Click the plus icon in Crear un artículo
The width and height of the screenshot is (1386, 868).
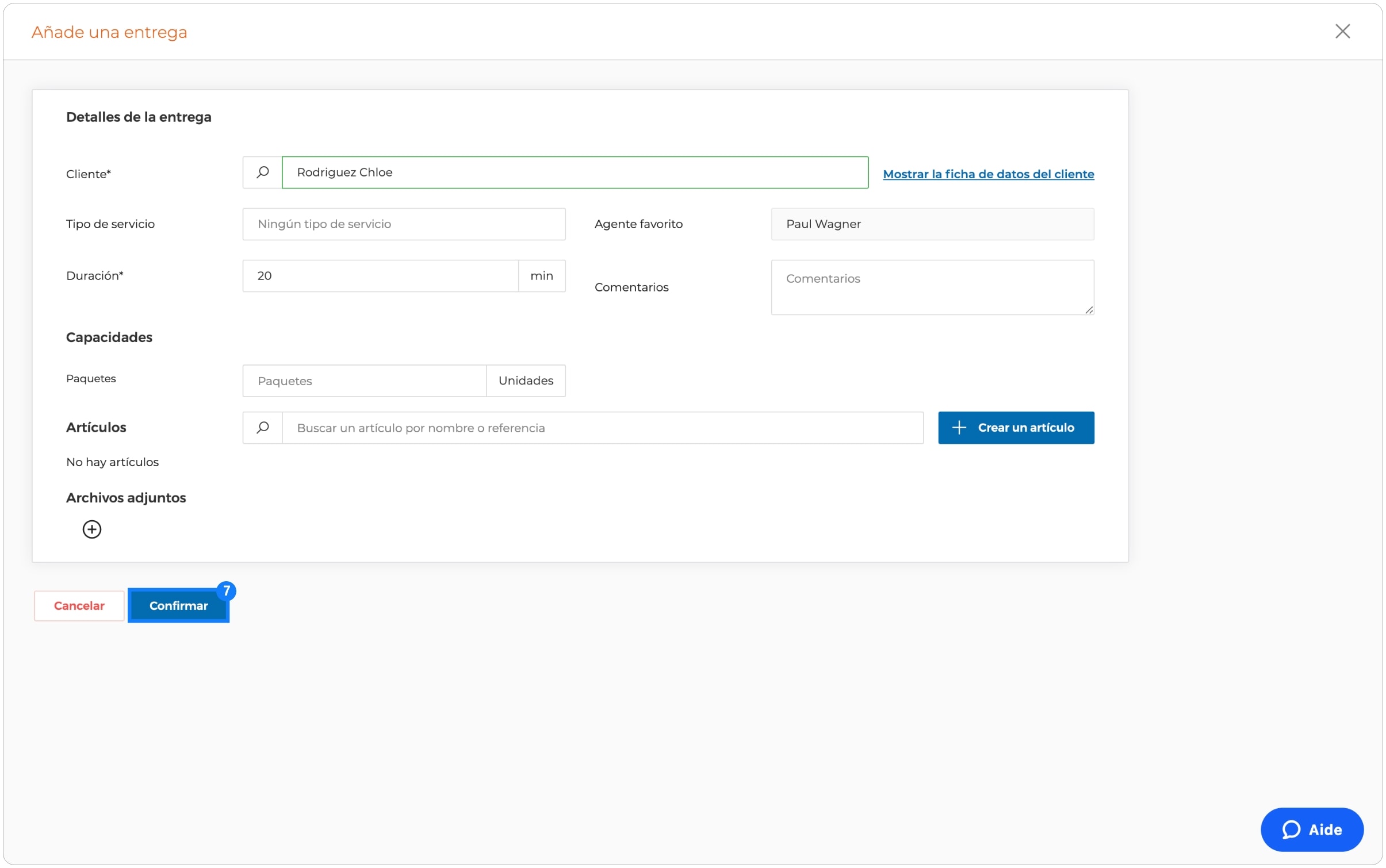tap(959, 428)
